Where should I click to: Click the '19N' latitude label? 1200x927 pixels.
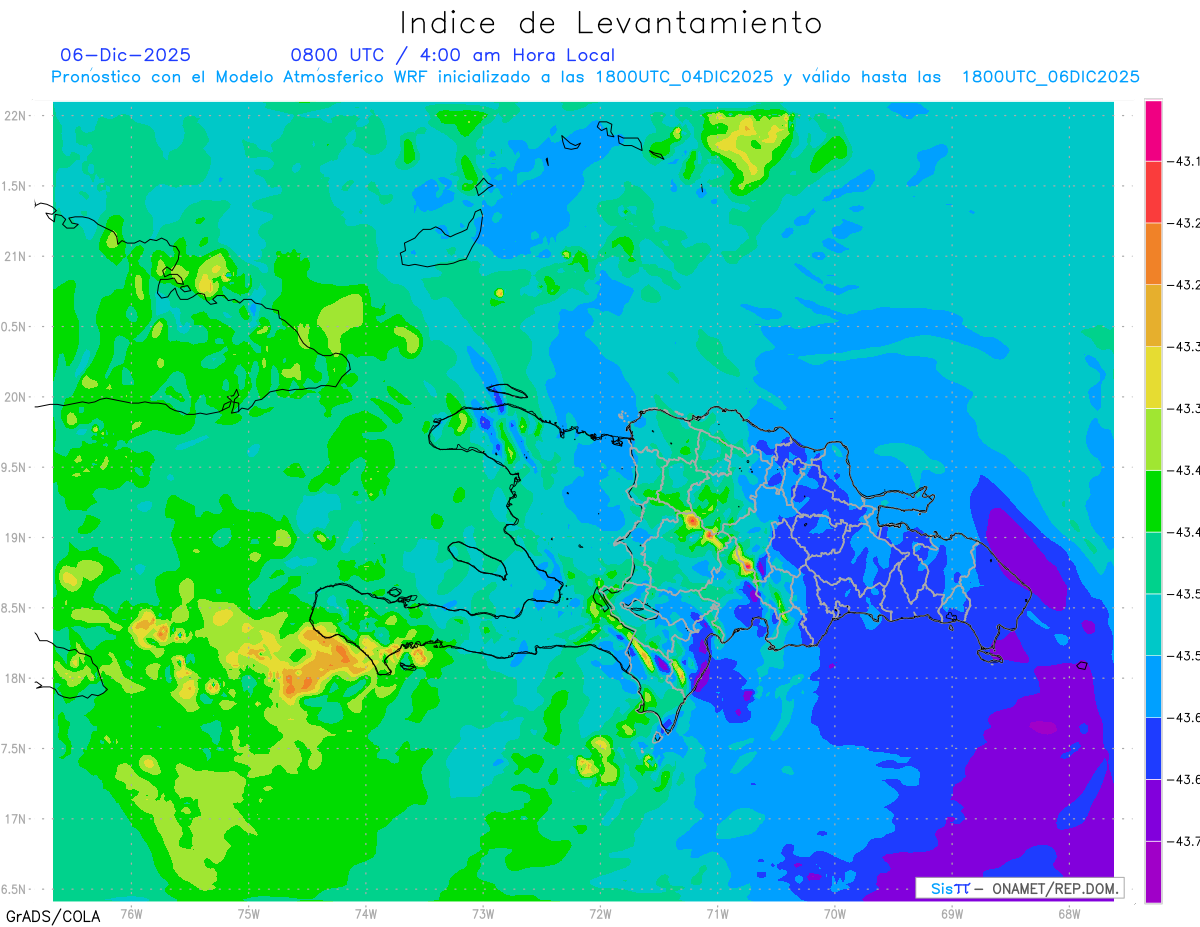click(x=17, y=537)
